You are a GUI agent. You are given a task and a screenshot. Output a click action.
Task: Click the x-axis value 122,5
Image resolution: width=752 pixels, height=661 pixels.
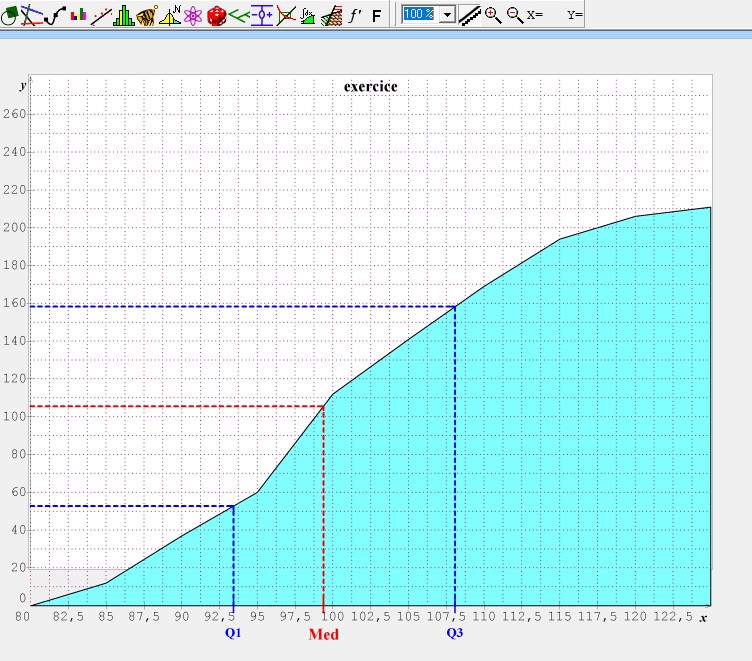673,616
